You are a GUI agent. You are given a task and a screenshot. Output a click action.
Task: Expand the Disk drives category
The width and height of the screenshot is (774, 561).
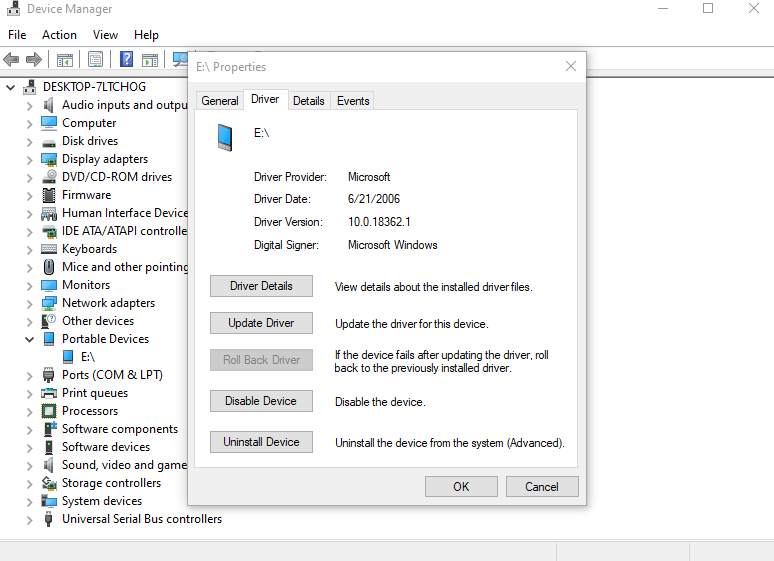point(30,142)
